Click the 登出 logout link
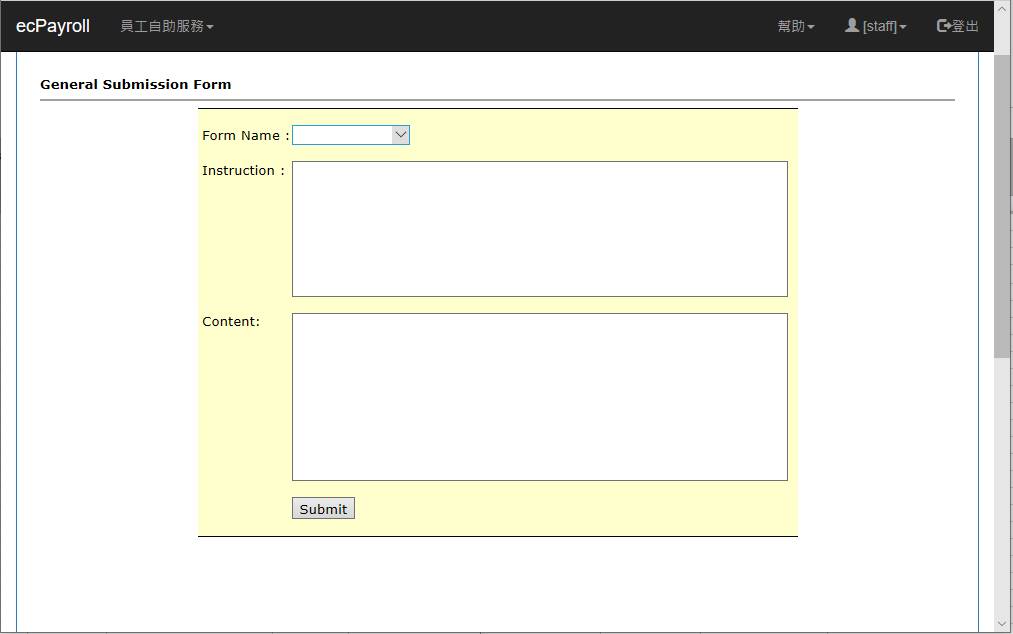The width and height of the screenshot is (1013, 634). (957, 26)
